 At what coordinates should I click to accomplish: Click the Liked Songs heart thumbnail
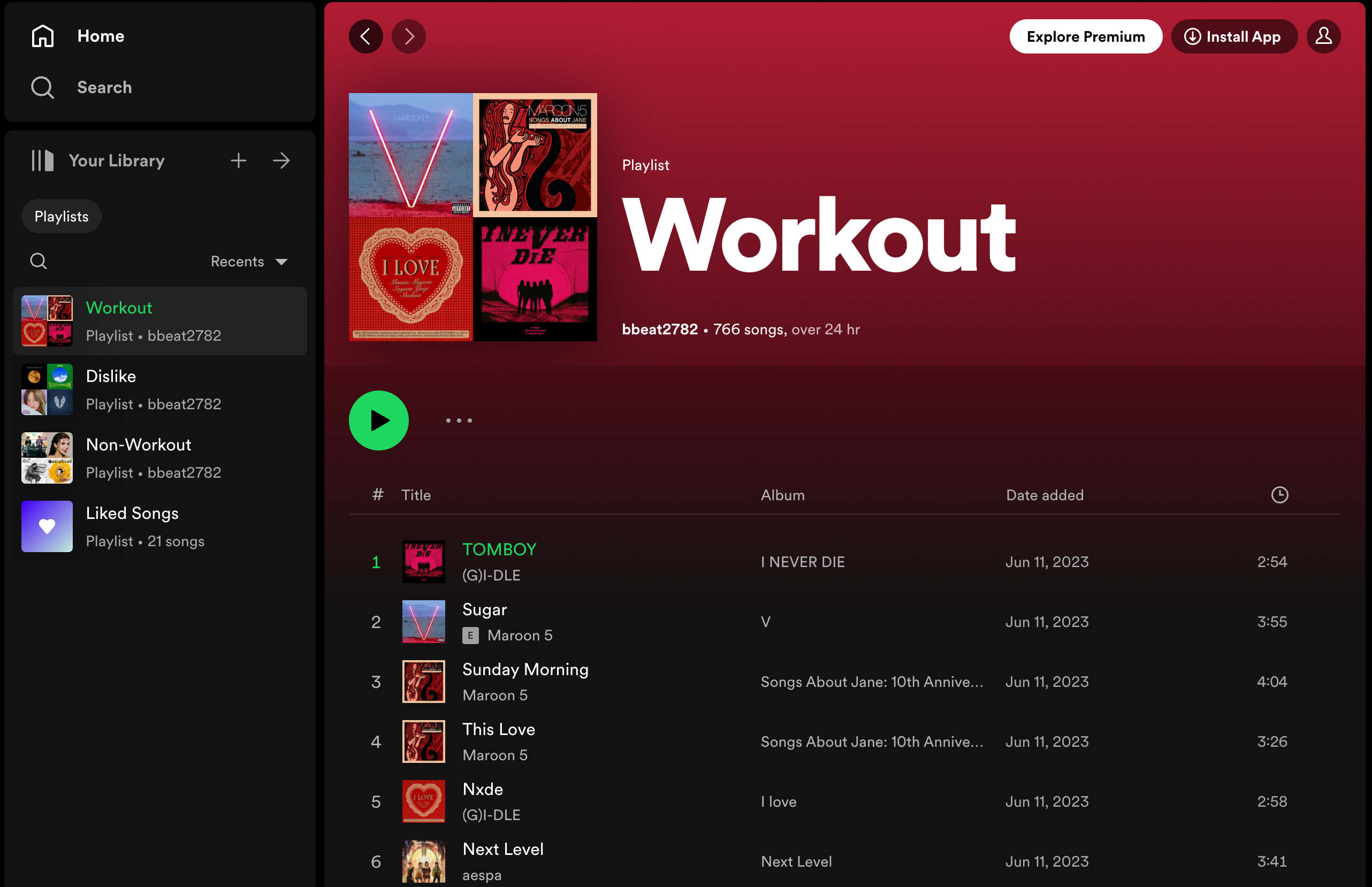47,526
